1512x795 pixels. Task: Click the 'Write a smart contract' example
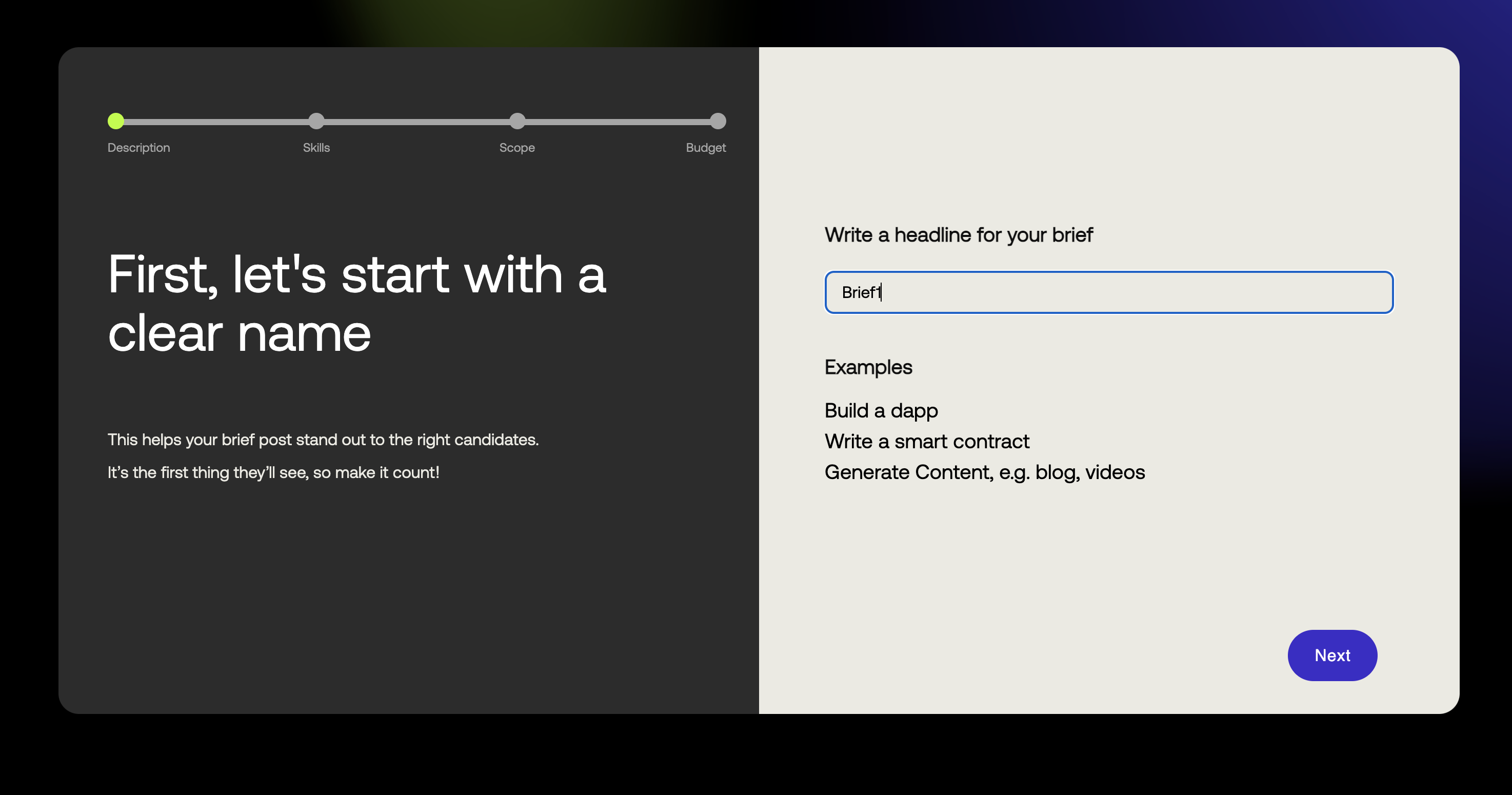927,442
